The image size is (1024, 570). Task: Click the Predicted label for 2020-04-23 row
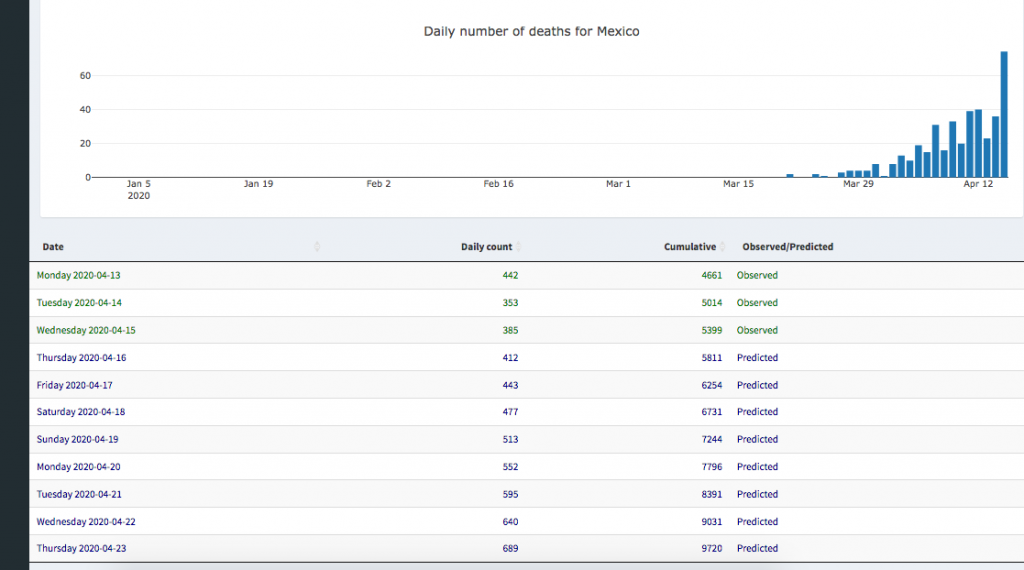coord(757,548)
